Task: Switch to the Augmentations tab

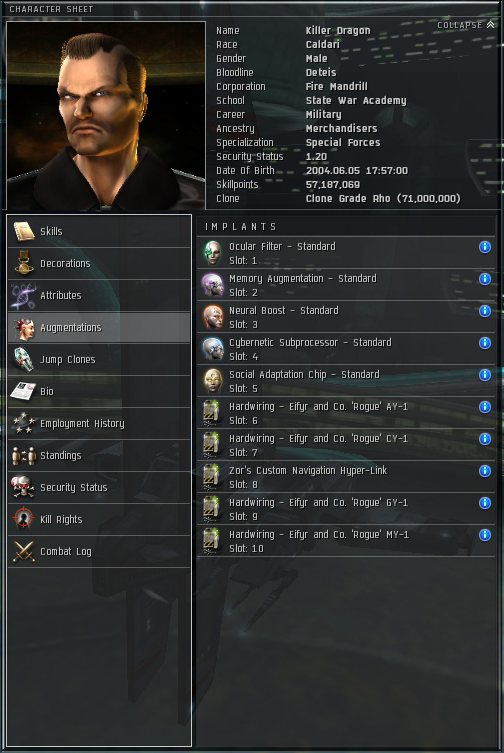Action: pos(99,328)
